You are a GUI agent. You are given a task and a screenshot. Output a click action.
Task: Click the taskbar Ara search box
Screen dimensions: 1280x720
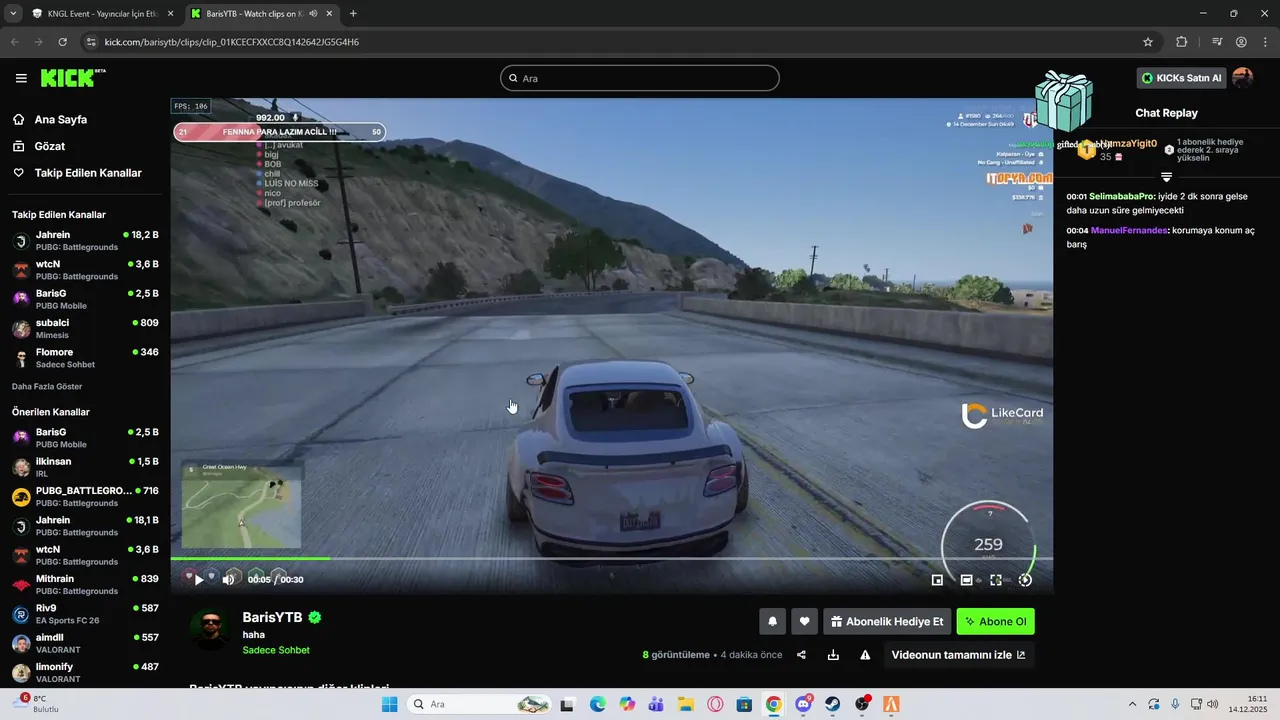pos(480,704)
